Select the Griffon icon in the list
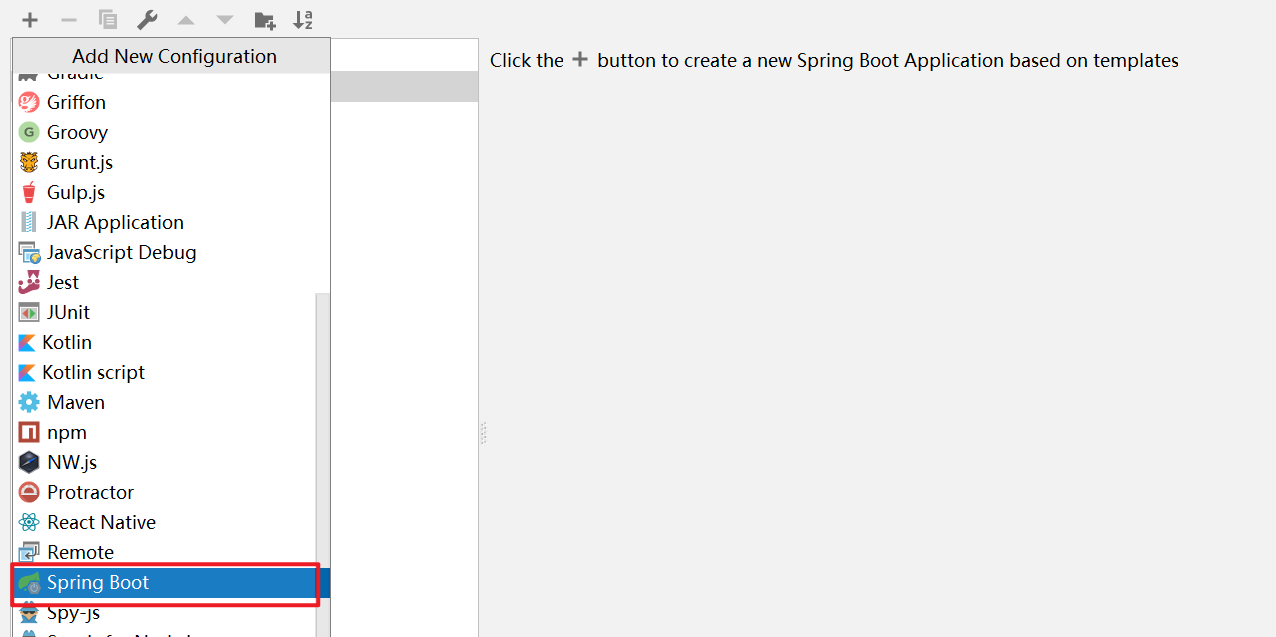The width and height of the screenshot is (1276, 637). point(29,102)
